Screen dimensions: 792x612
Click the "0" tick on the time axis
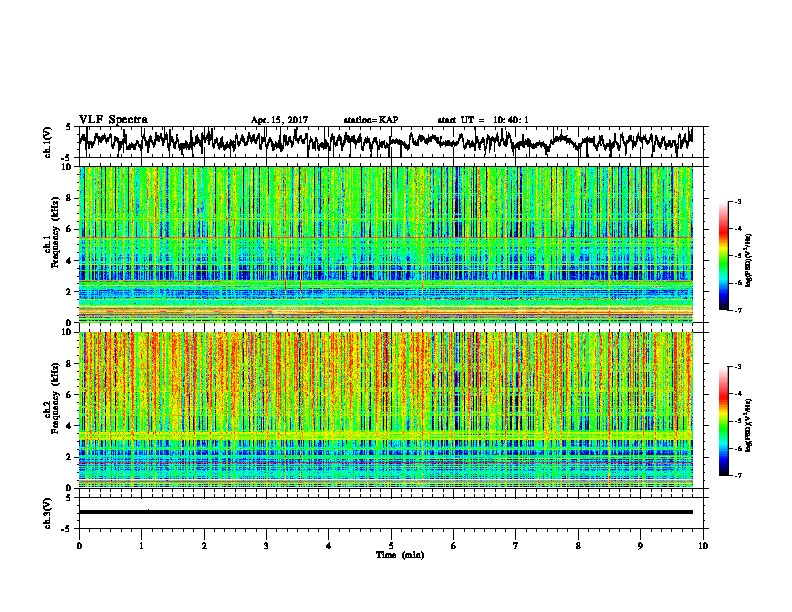(79, 546)
